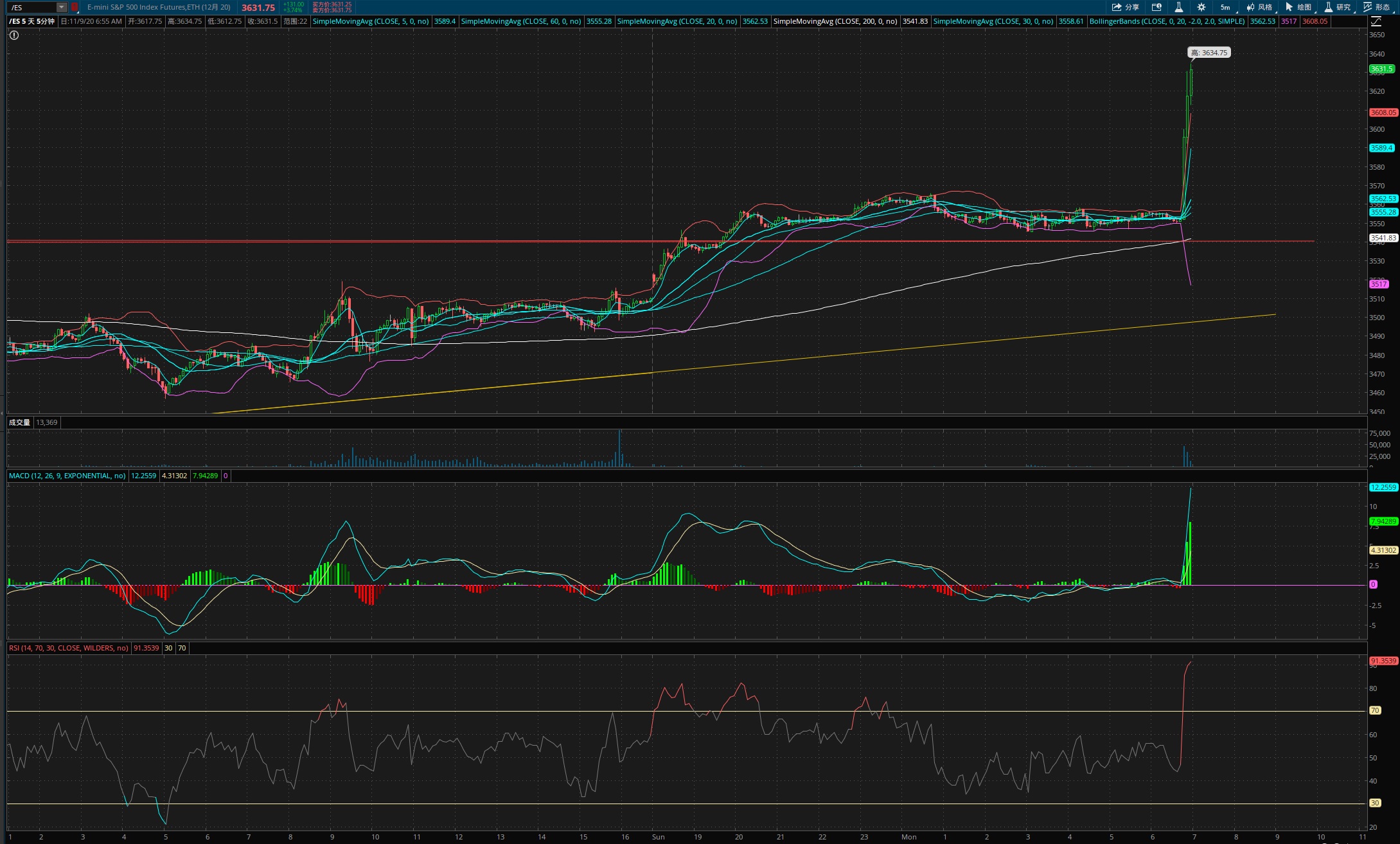The width and height of the screenshot is (1400, 844).
Task: Open the Drawings (绘图) menu
Action: (x=1299, y=7)
